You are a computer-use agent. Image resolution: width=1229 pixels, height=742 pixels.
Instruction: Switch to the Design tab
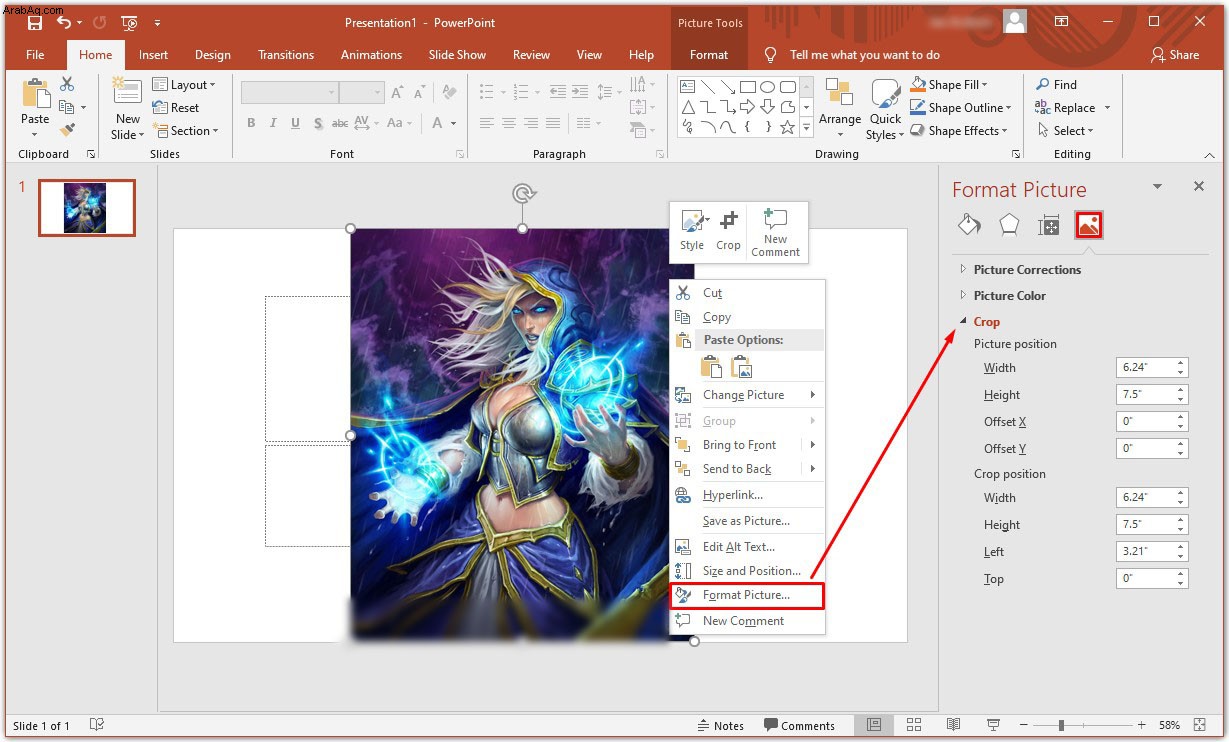(x=212, y=55)
